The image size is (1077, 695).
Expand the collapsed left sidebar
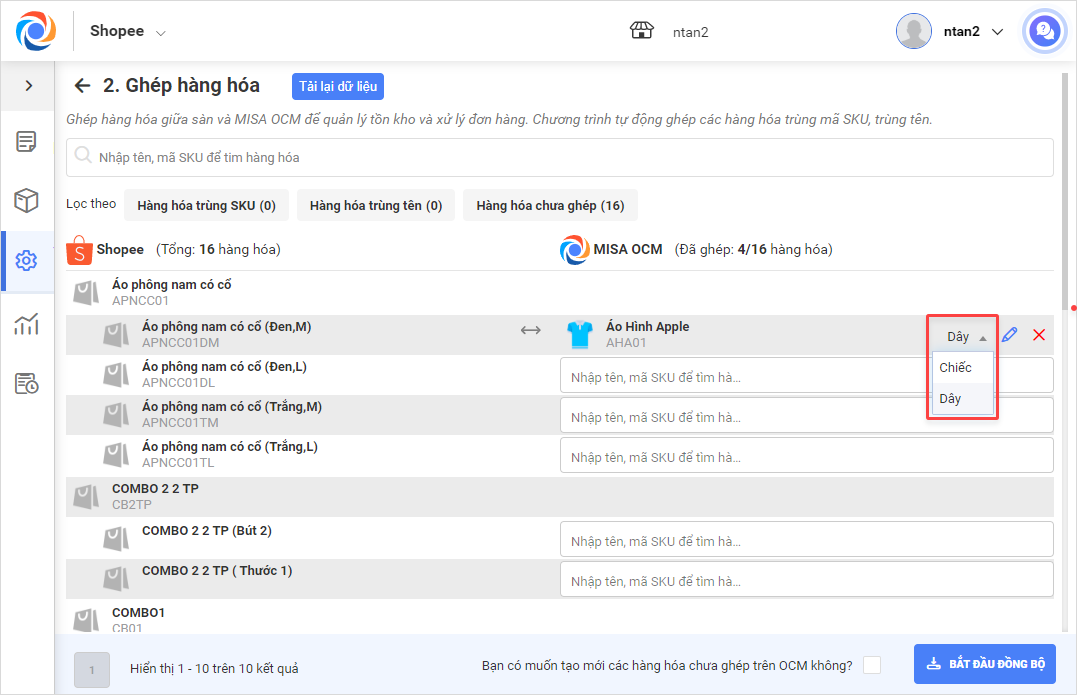(x=28, y=86)
